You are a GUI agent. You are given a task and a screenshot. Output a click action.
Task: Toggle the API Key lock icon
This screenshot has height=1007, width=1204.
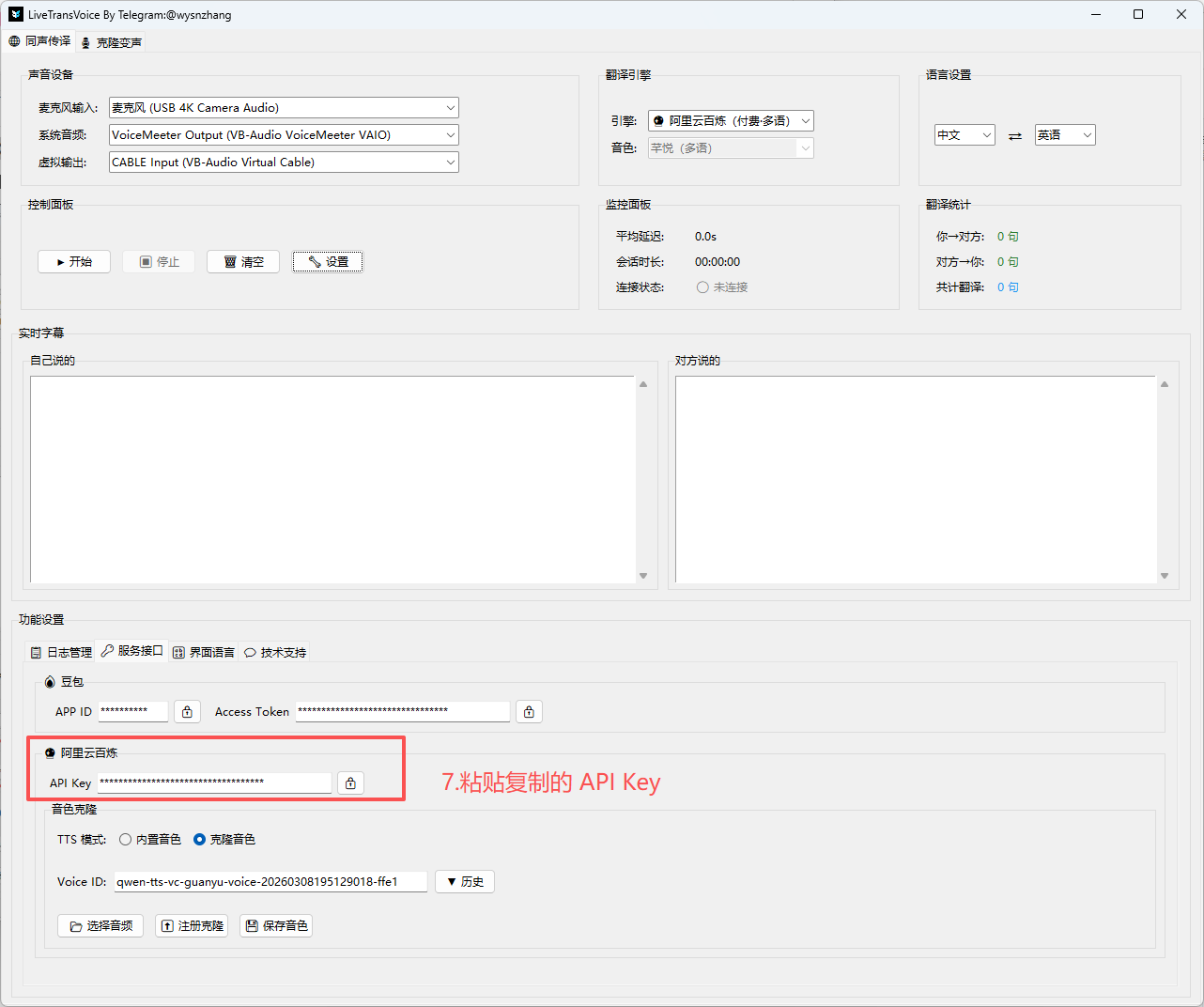pos(350,783)
